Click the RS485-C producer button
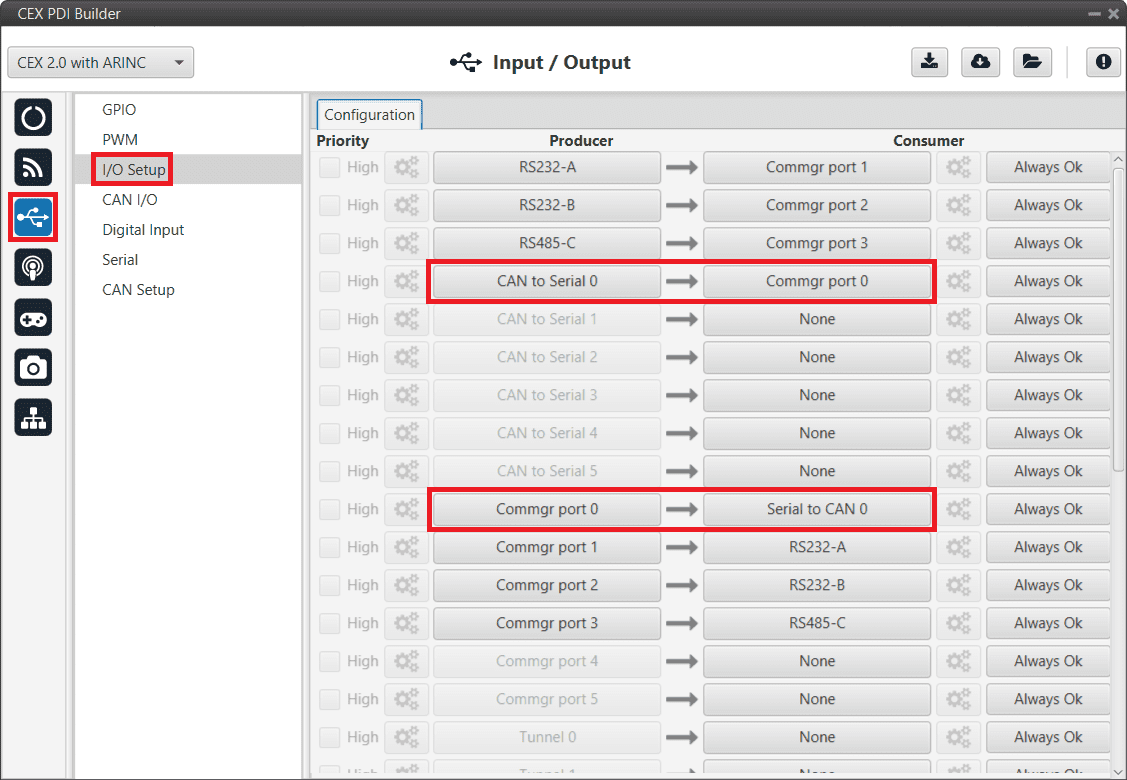Screen dimensions: 1127x780 [546, 244]
